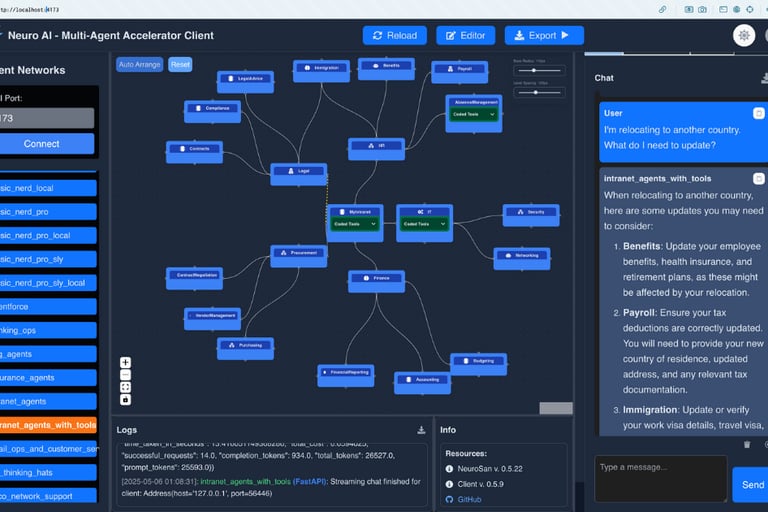Click the Export button
The image size is (768, 512).
click(x=544, y=35)
